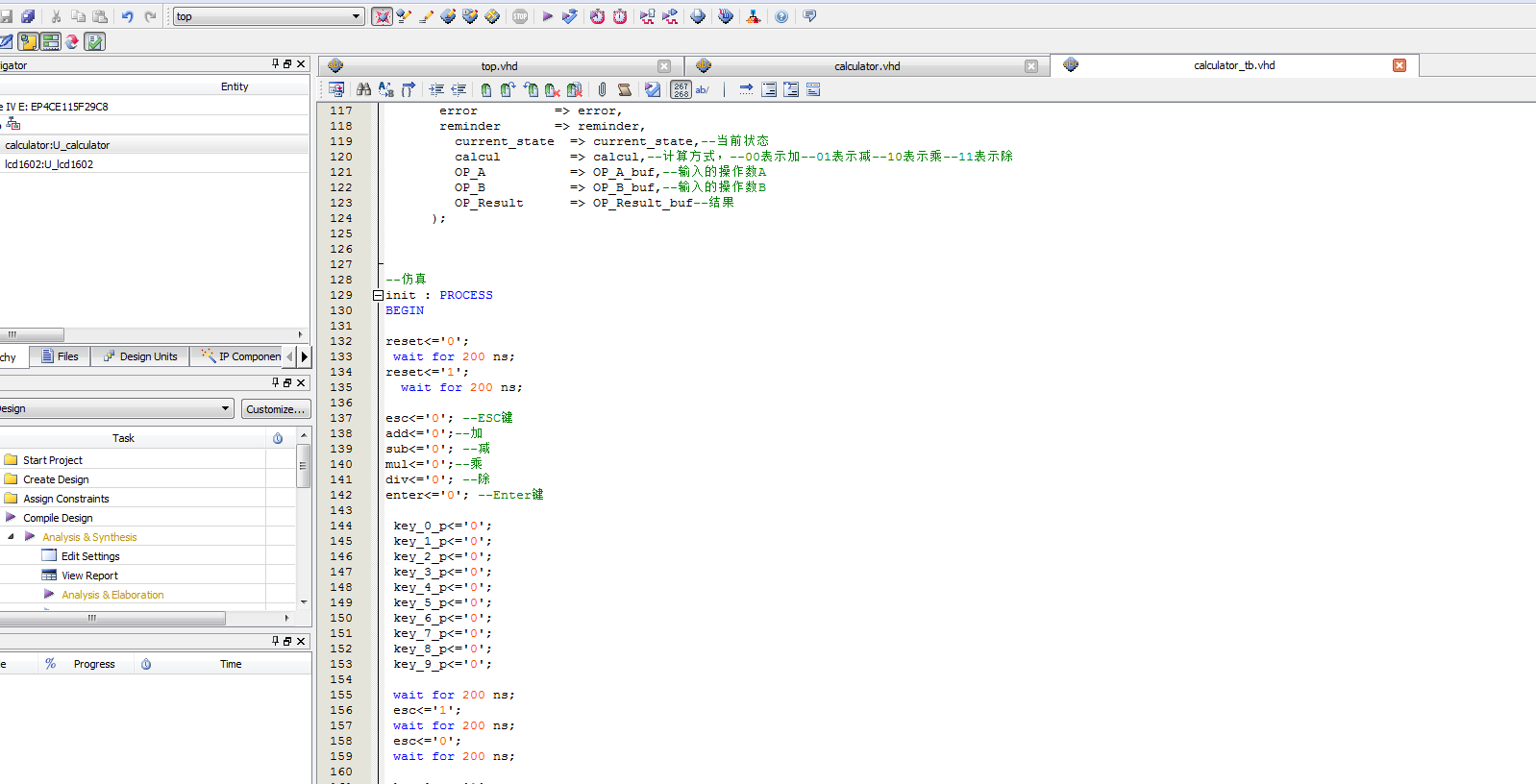Click the Analyze Current File icon

(653, 89)
